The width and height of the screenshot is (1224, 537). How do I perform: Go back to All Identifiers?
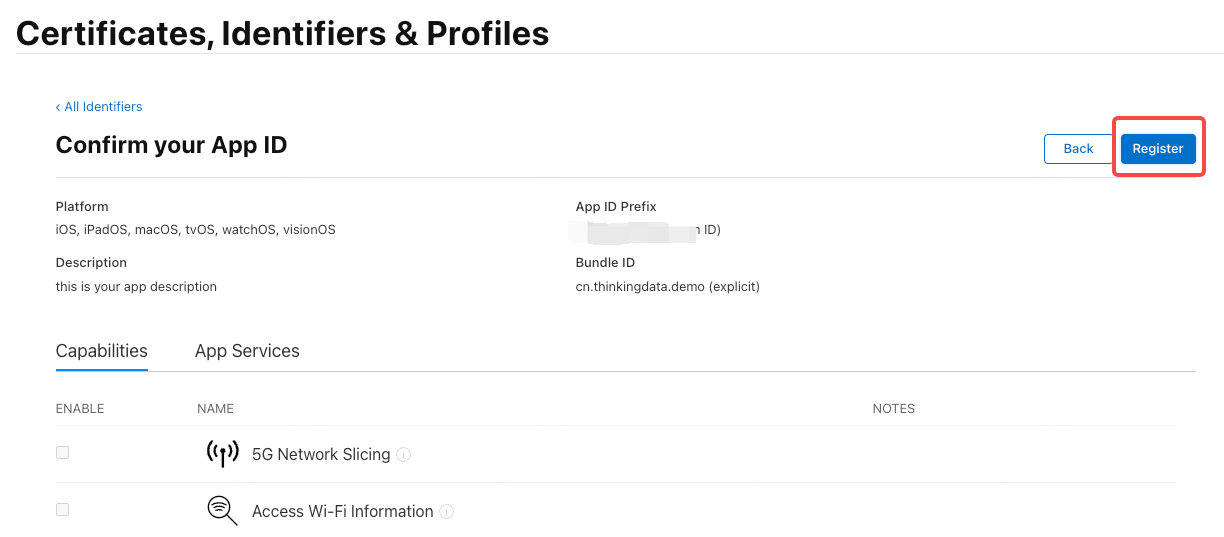coord(99,107)
